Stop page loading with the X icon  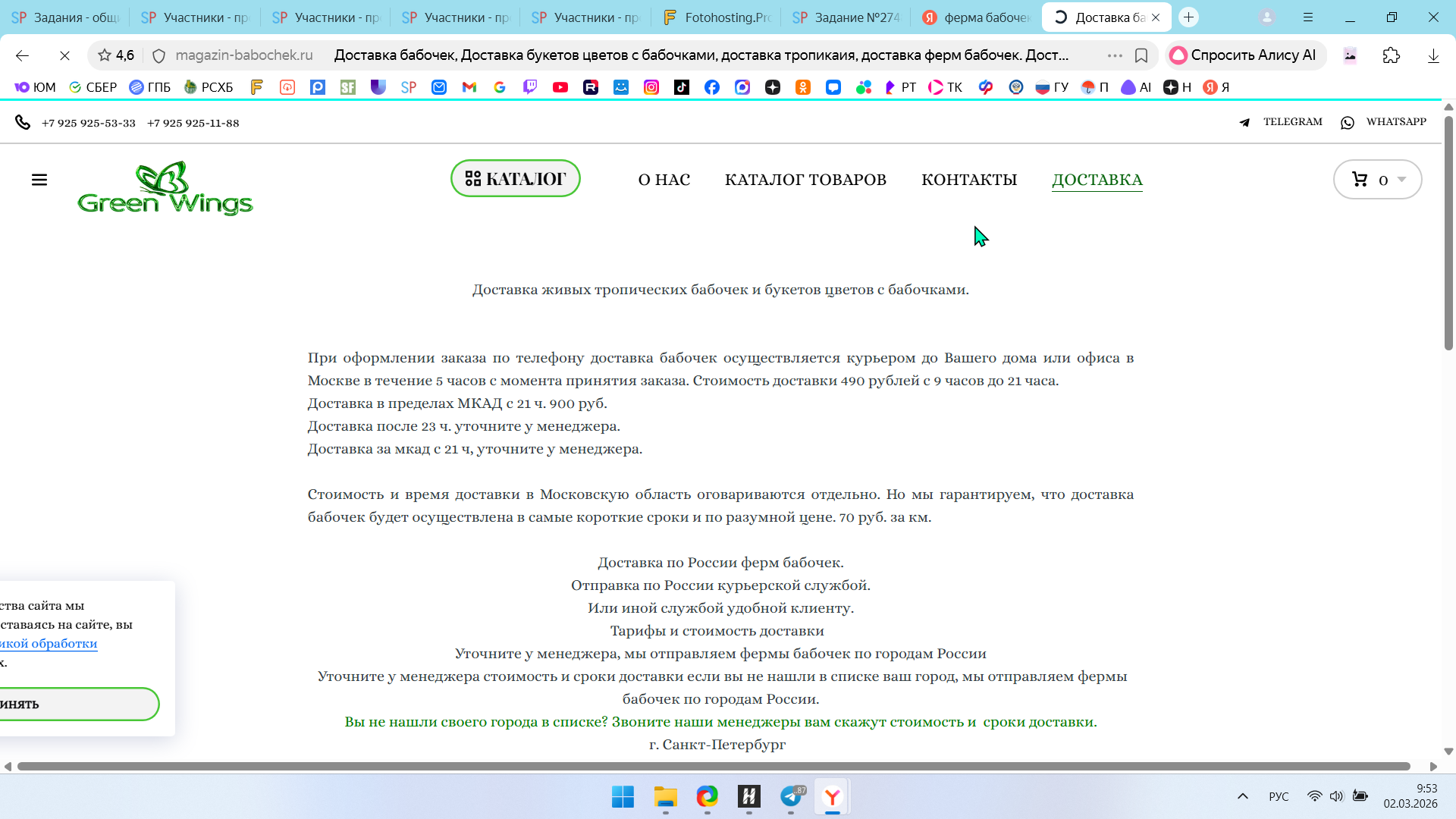tap(64, 55)
